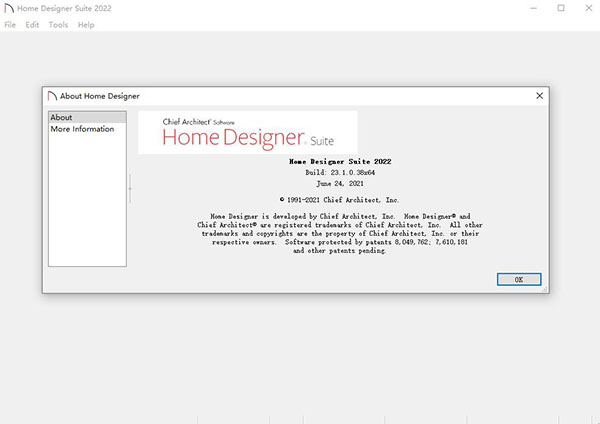Close the About Home Designer dialog
This screenshot has height=424, width=600.
click(540, 96)
